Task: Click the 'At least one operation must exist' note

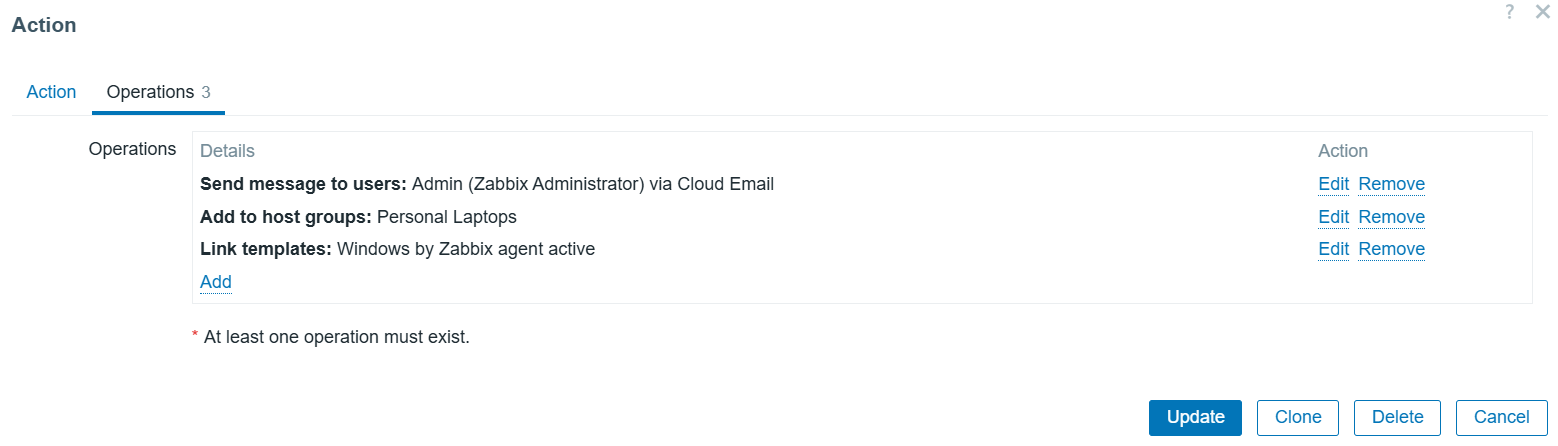Action: [336, 337]
